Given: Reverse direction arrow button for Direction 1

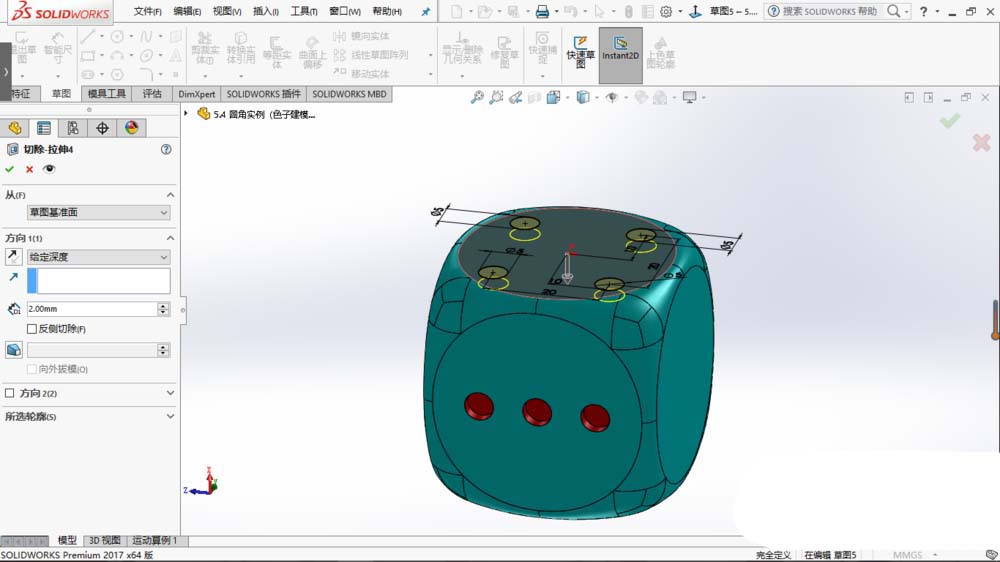Looking at the screenshot, I should click(13, 257).
